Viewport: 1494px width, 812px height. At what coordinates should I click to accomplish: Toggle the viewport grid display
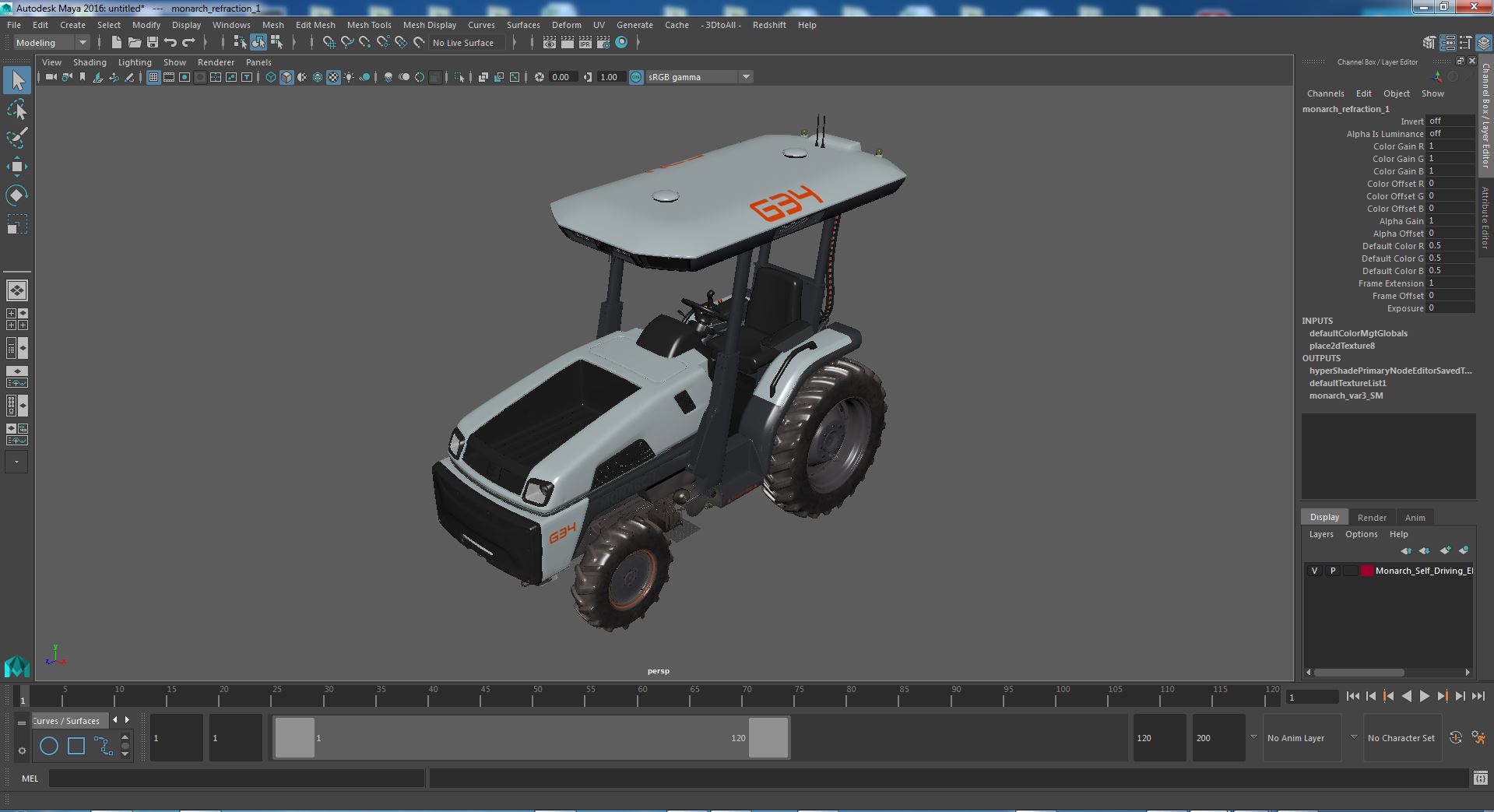pyautogui.click(x=153, y=77)
